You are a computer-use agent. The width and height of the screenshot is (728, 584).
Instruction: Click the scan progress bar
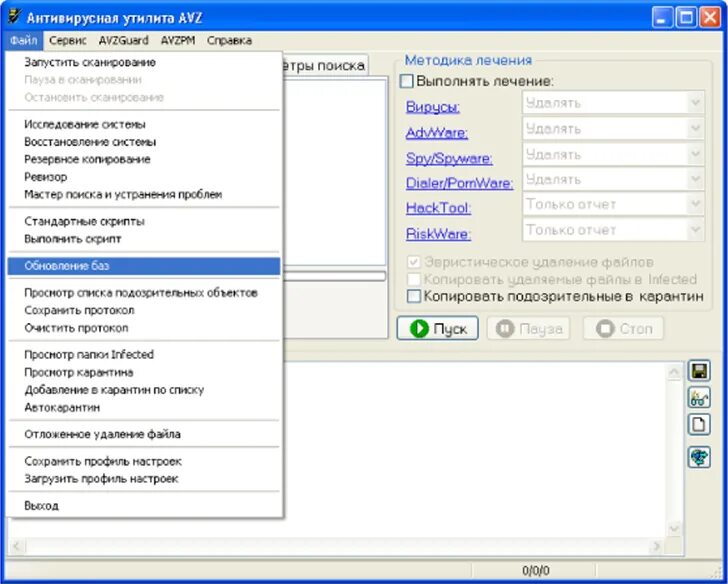click(335, 276)
